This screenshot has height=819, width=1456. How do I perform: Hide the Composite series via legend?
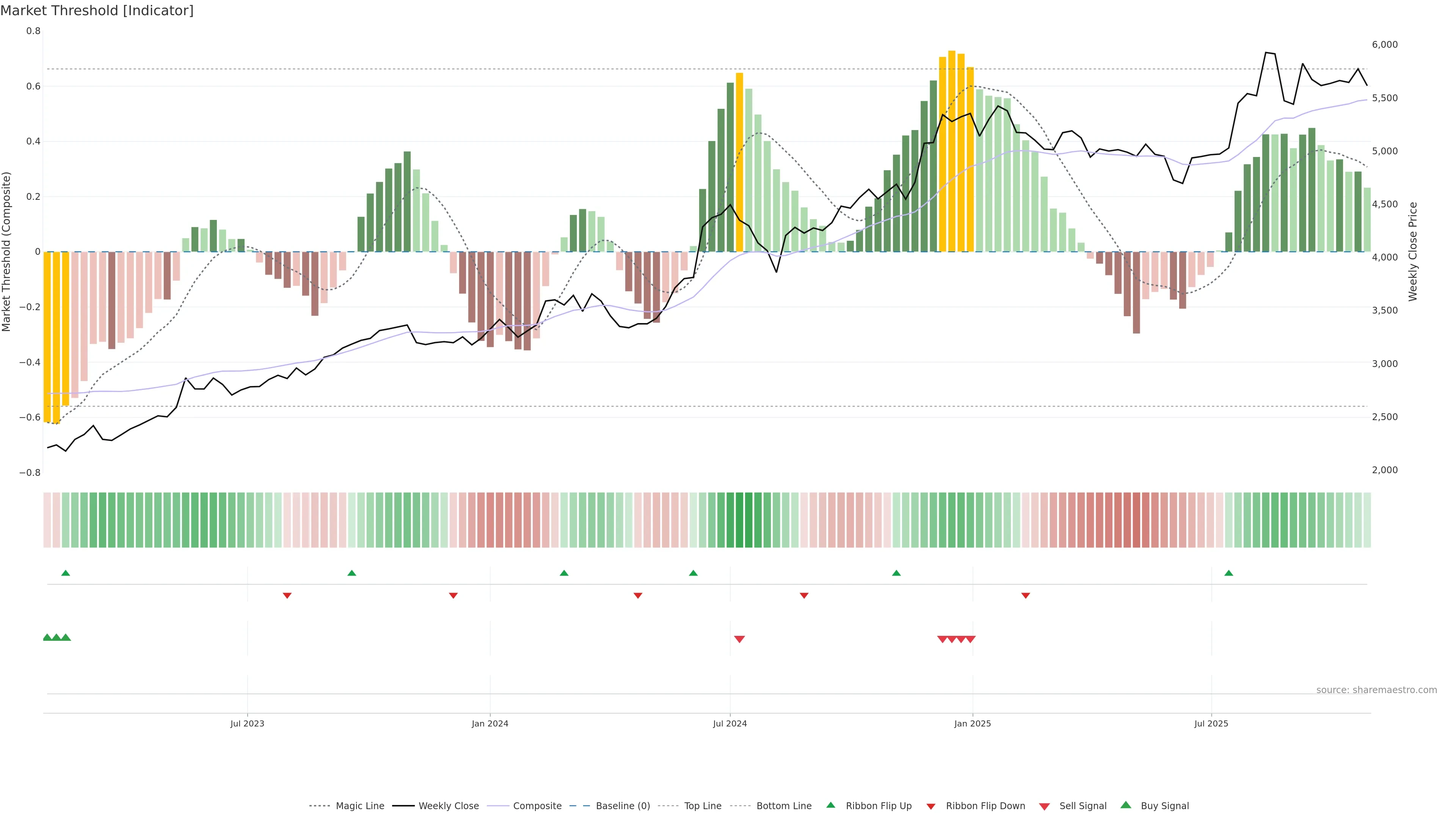coord(537,806)
